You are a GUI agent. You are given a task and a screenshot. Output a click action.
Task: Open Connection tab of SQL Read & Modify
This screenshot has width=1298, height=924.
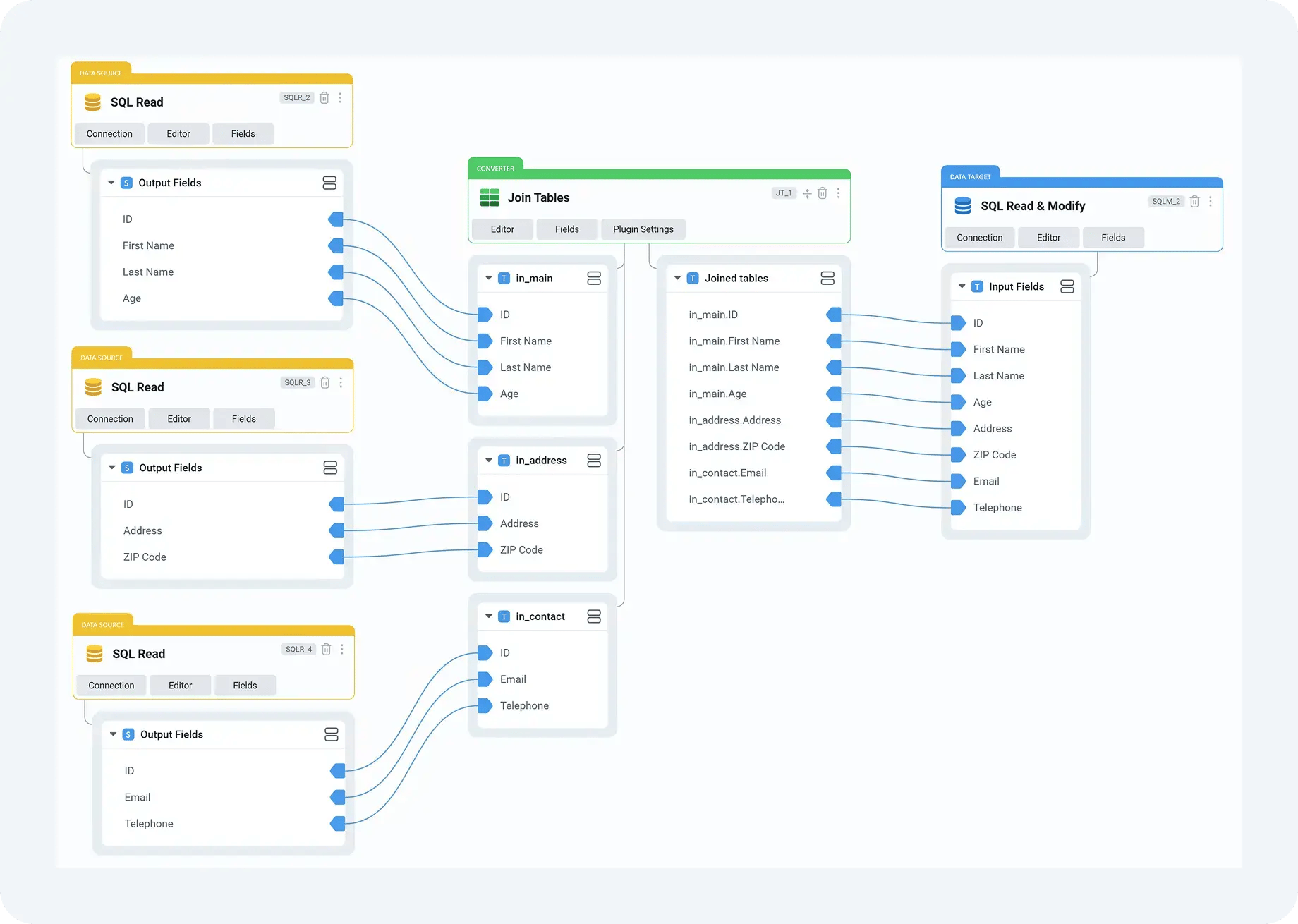[x=979, y=238]
